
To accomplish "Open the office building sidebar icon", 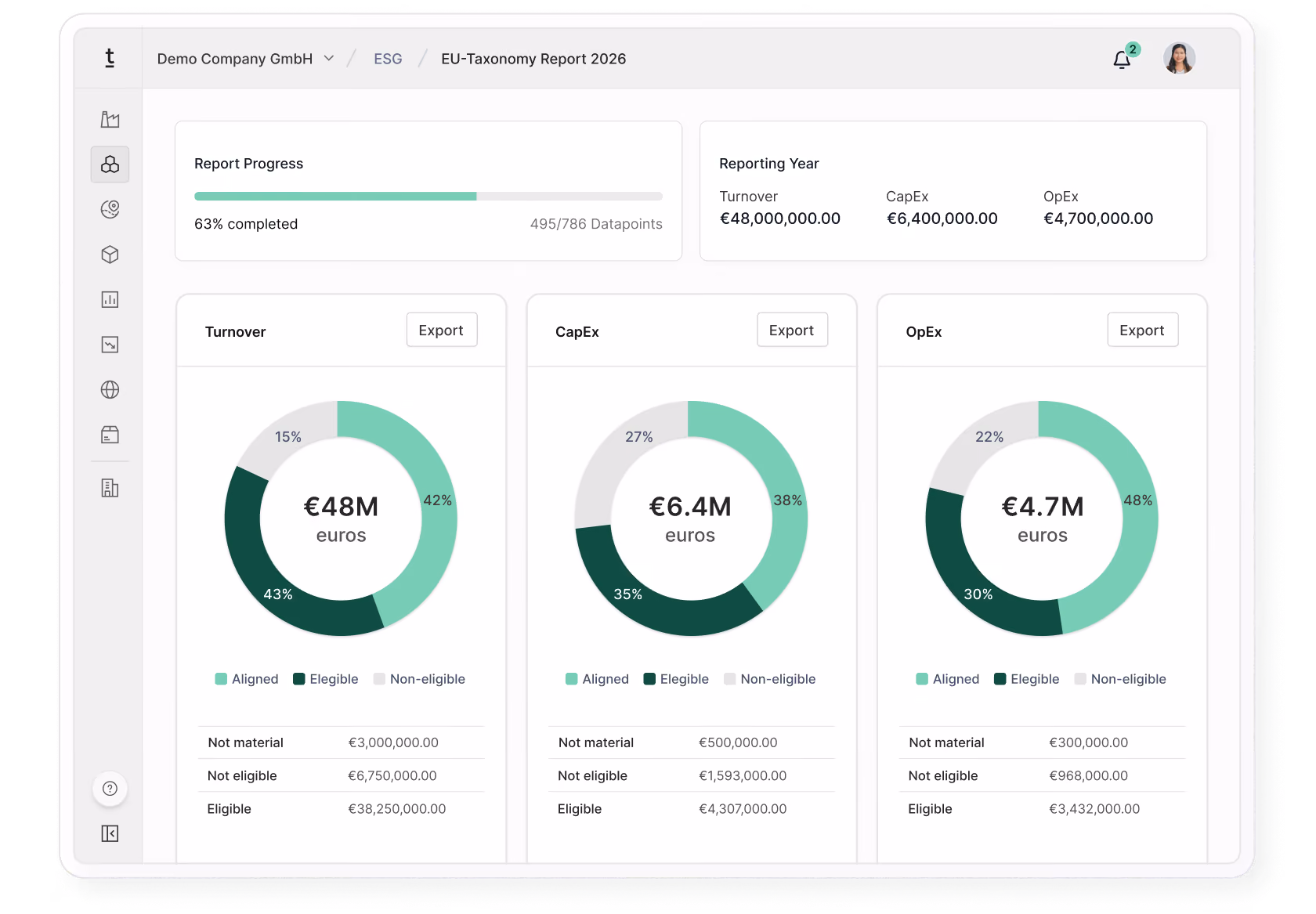I will 110,488.
